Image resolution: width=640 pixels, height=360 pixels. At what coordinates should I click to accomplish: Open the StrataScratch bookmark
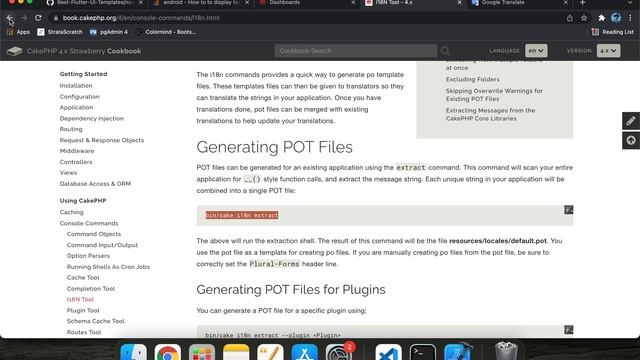tap(60, 32)
